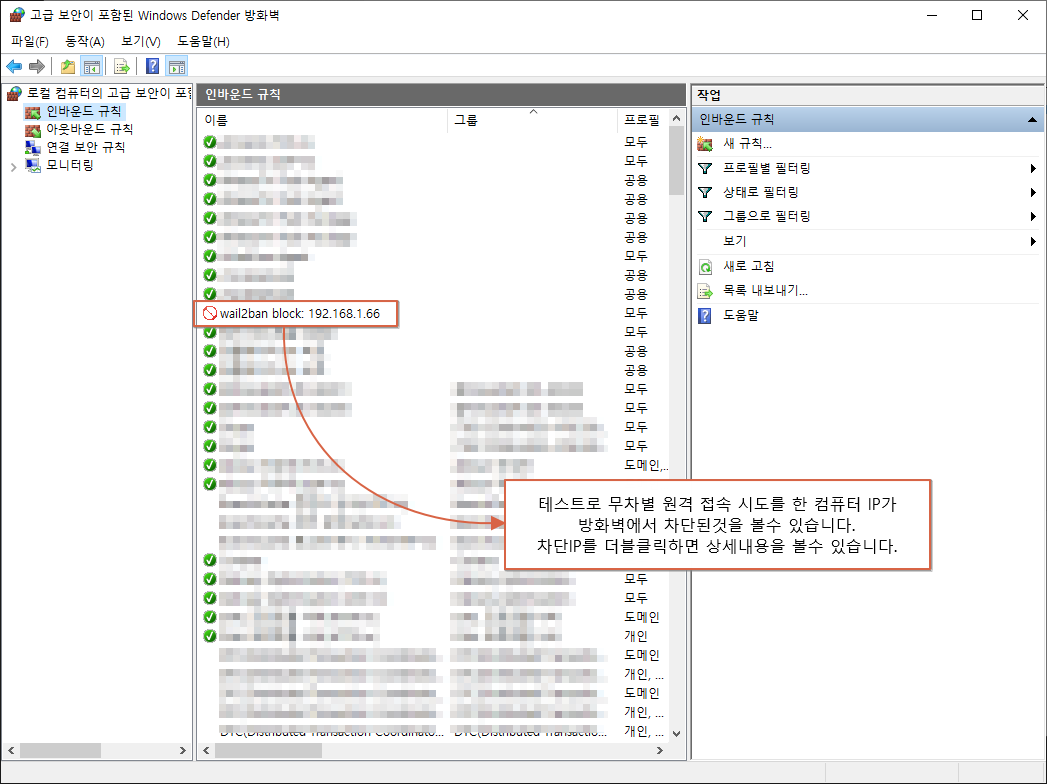The width and height of the screenshot is (1047, 784).
Task: Open the 그룹으로 필터링 submenu arrow
Action: click(1033, 216)
